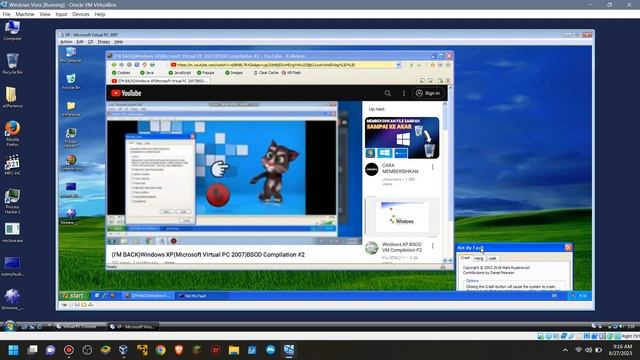Open the VirtualBox Help menu
Image resolution: width=640 pixels, height=360 pixels.
[x=100, y=14]
